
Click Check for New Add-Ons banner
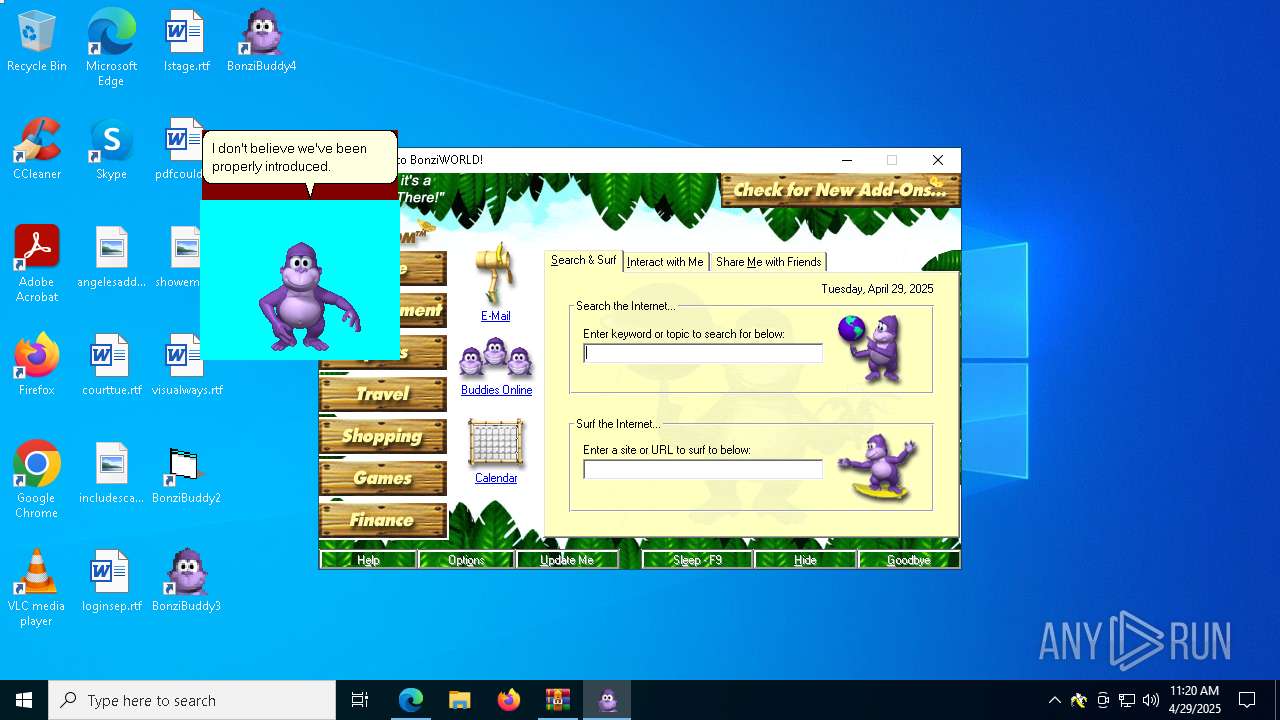(840, 190)
